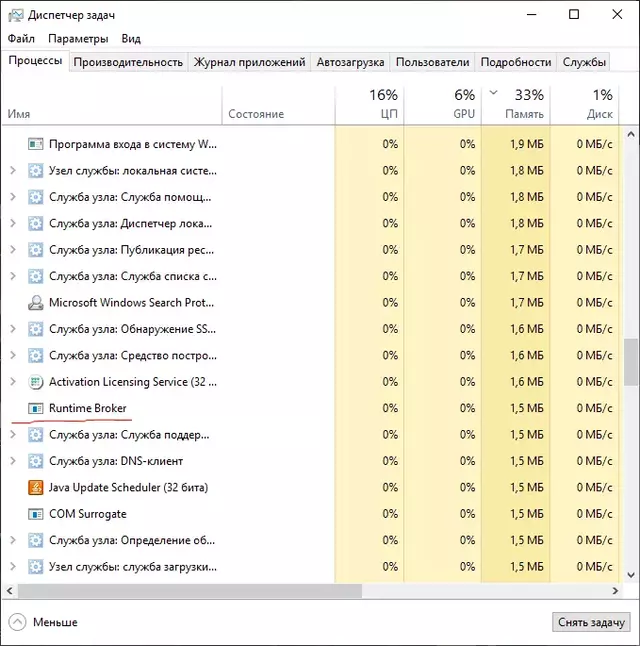Image resolution: width=640 pixels, height=646 pixels.
Task: Expand Узел службы: локальная система group
Action: pos(12,170)
